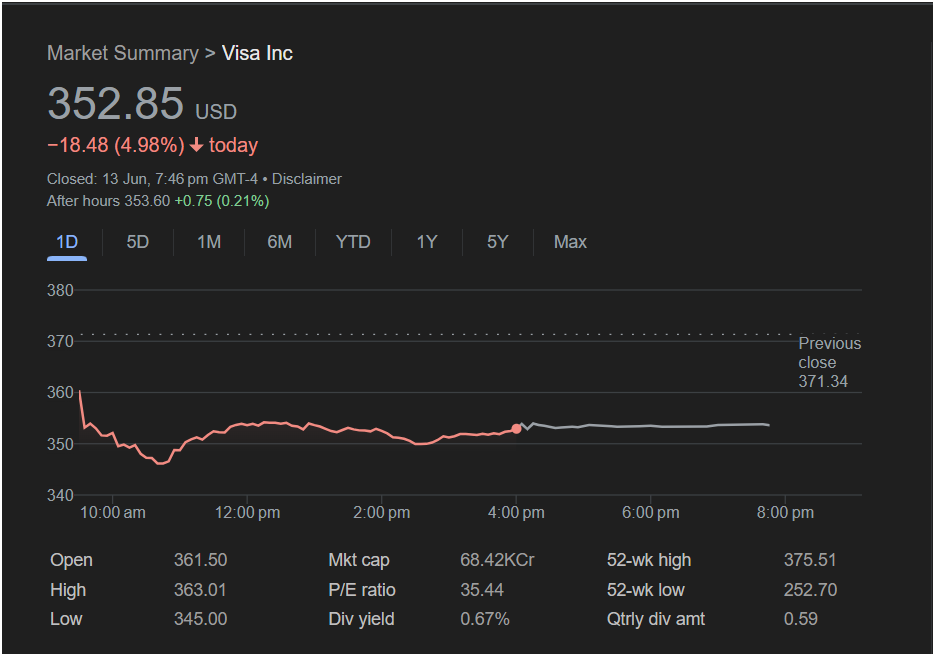The image size is (935, 656).
Task: Click the 4:00 pm axis label
Action: [516, 513]
